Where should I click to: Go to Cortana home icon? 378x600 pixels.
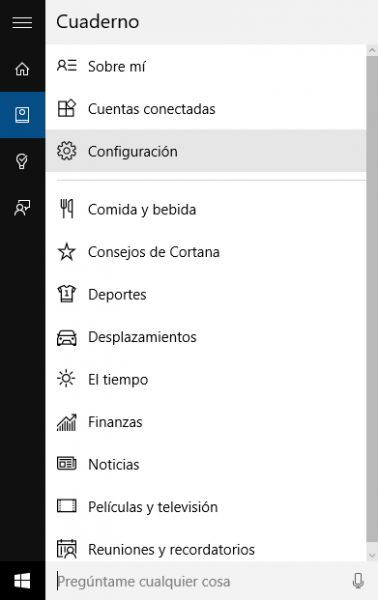pyautogui.click(x=22, y=69)
